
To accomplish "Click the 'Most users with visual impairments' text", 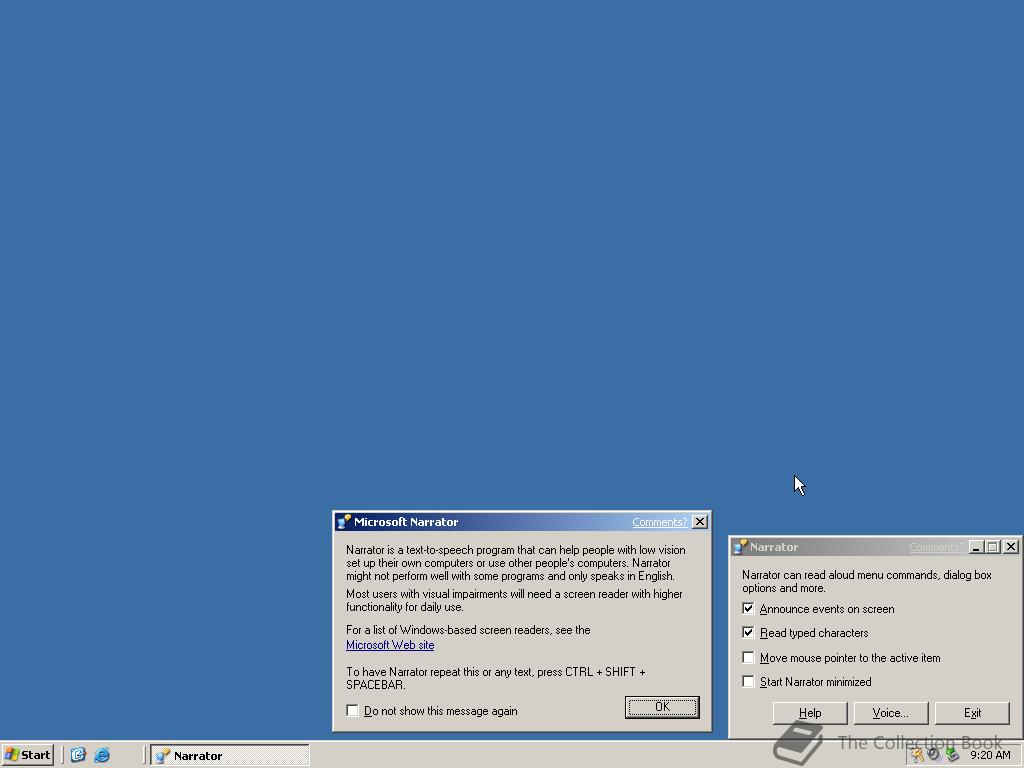I will 515,600.
